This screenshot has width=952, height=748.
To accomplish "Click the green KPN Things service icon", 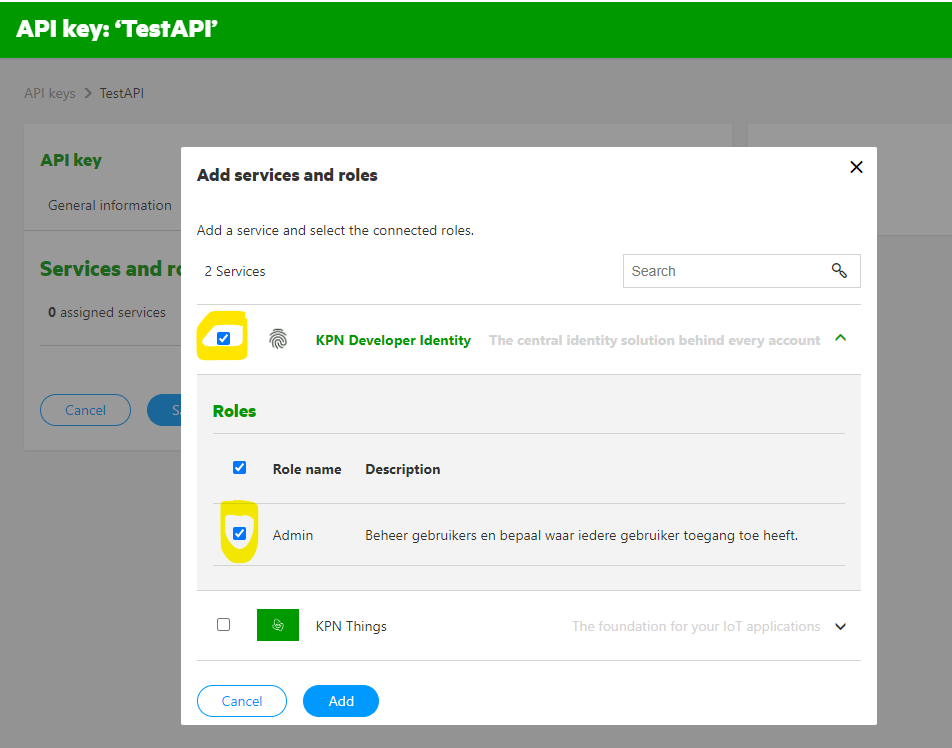I will (277, 625).
